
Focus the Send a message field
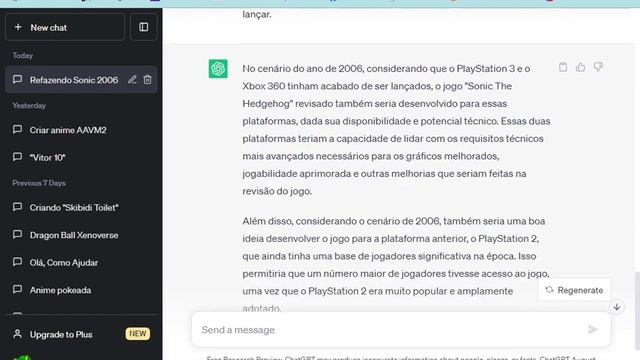[x=401, y=330]
